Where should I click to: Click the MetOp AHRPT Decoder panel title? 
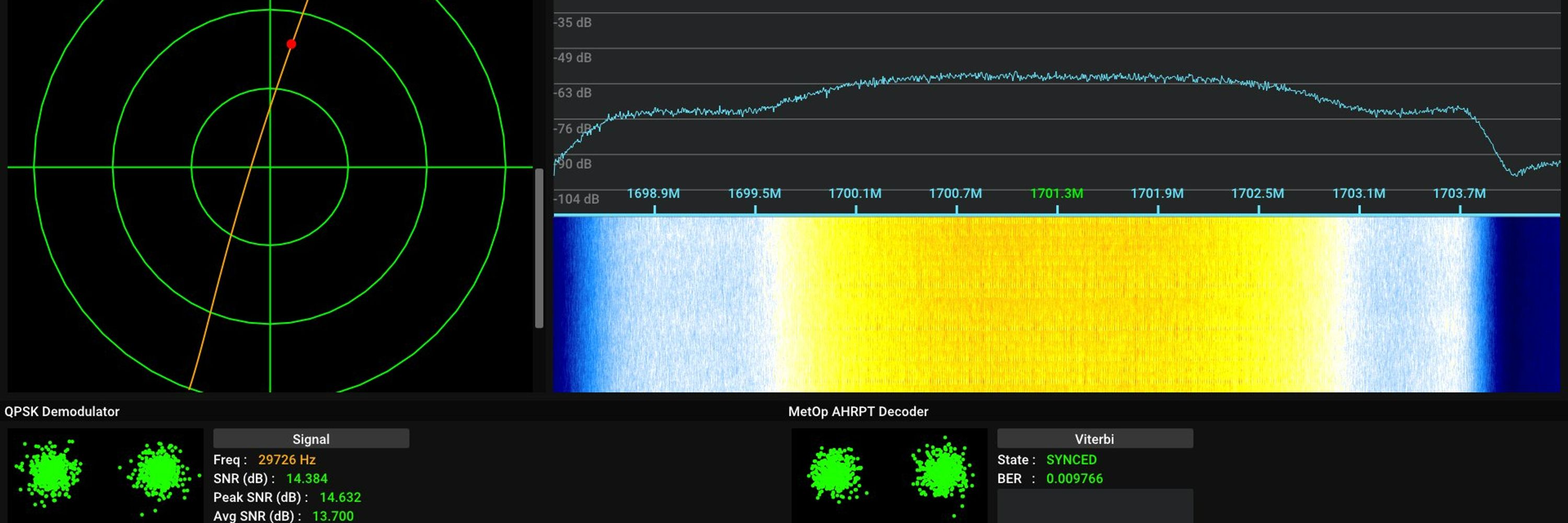(x=858, y=412)
